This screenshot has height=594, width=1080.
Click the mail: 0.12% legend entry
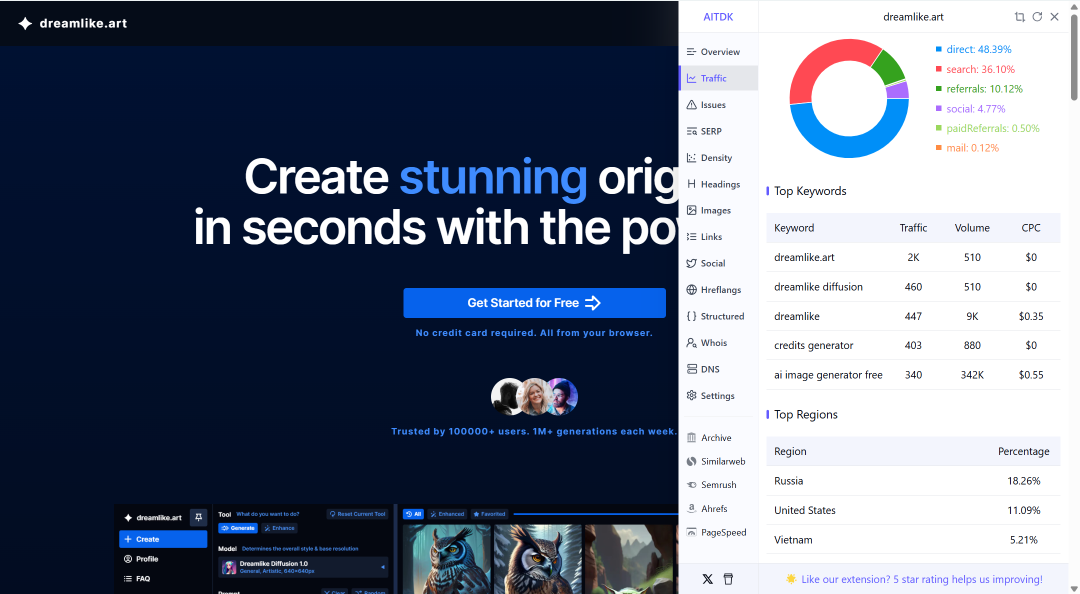(967, 148)
